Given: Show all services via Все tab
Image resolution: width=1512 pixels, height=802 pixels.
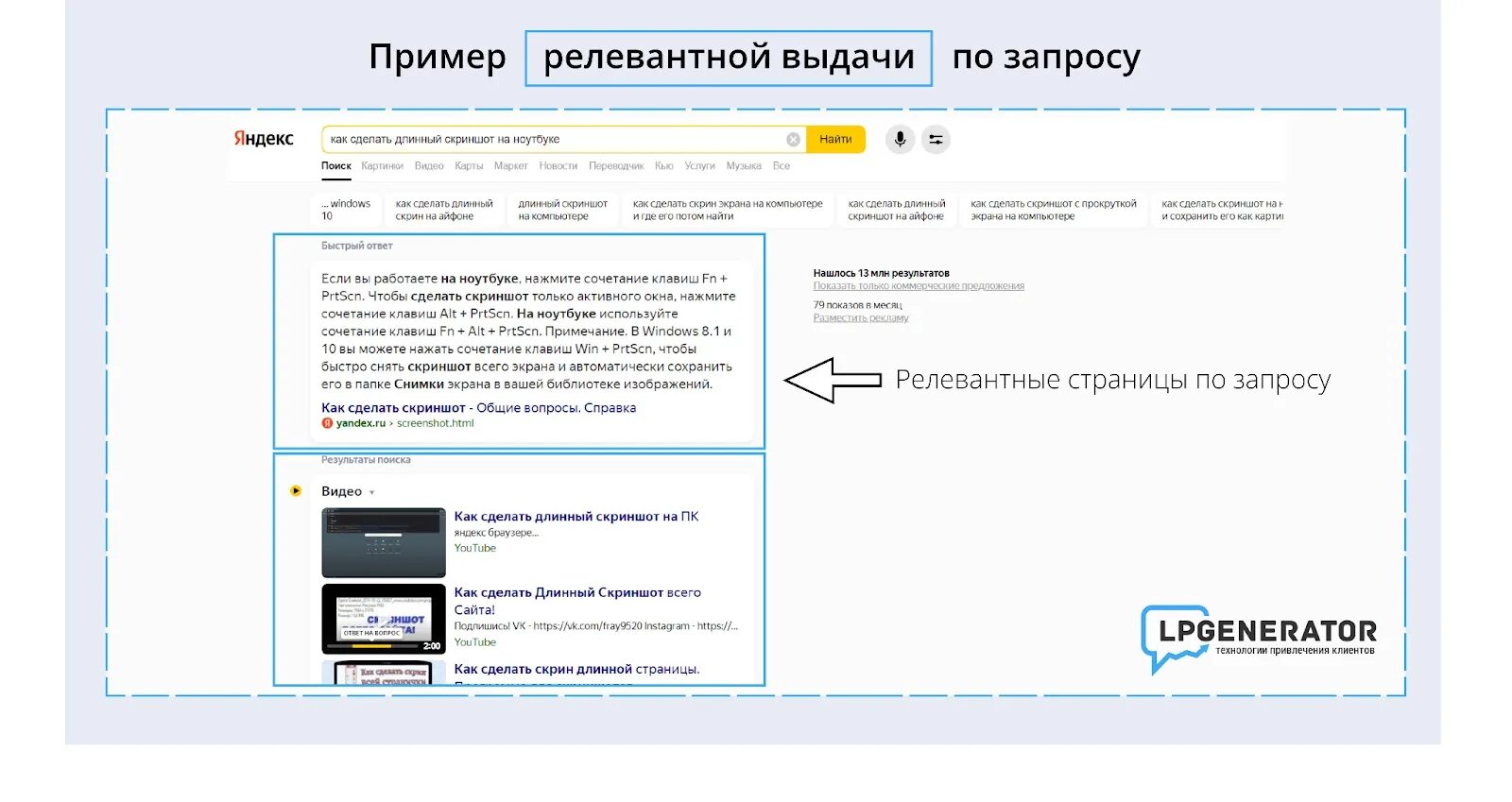Looking at the screenshot, I should coord(782,166).
